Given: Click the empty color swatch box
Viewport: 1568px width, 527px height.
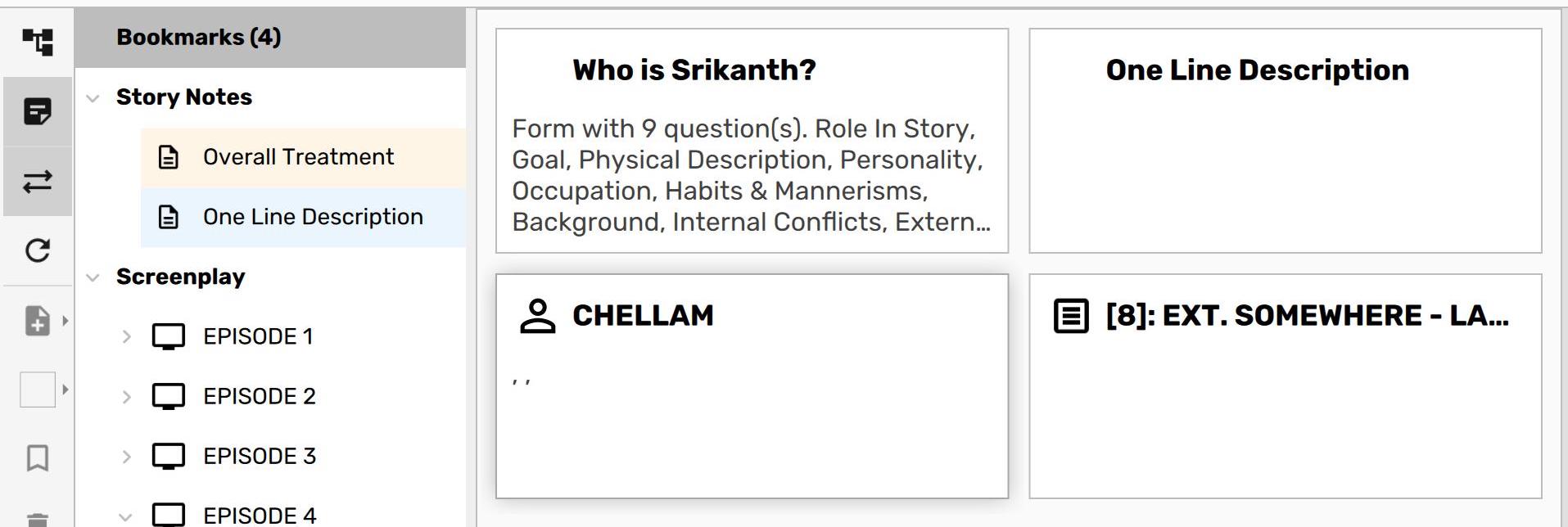Looking at the screenshot, I should 38,390.
